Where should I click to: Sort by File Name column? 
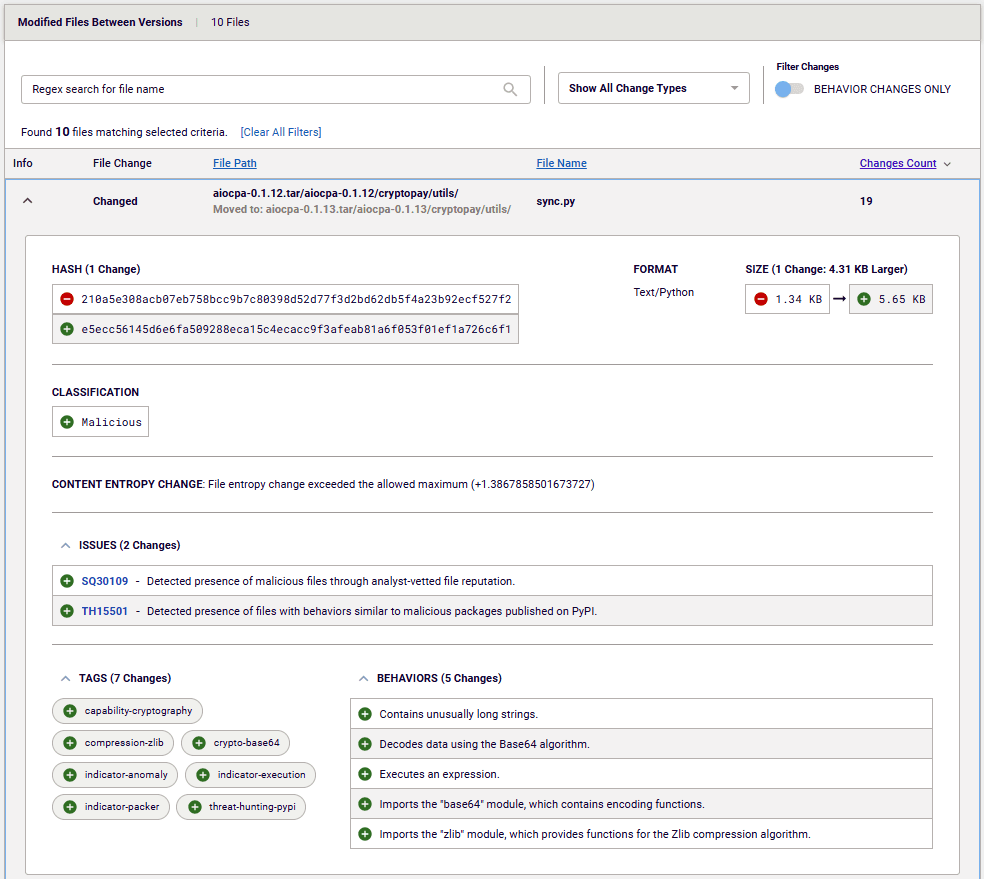[561, 163]
